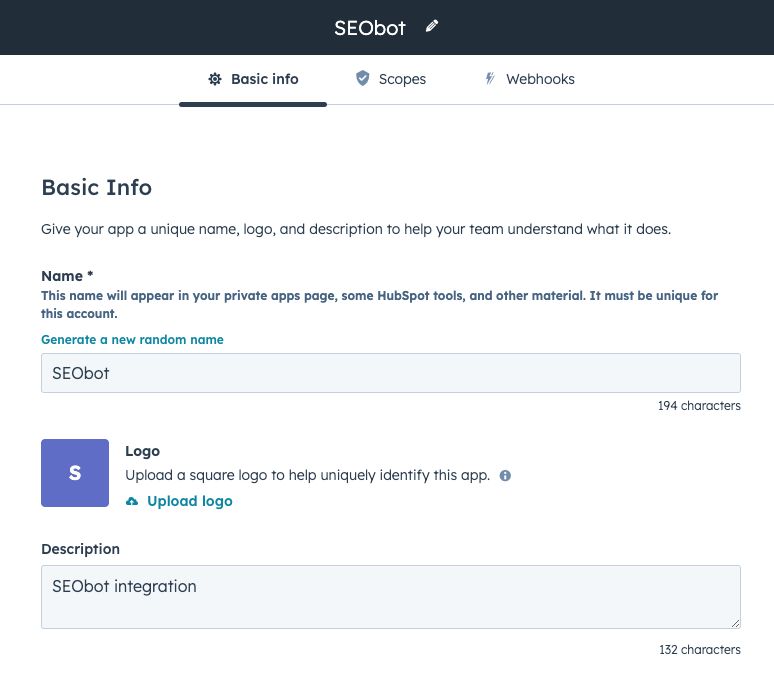Click the cloud upload icon beside Upload logo
Viewport: 774px width, 677px height.
[x=132, y=502]
